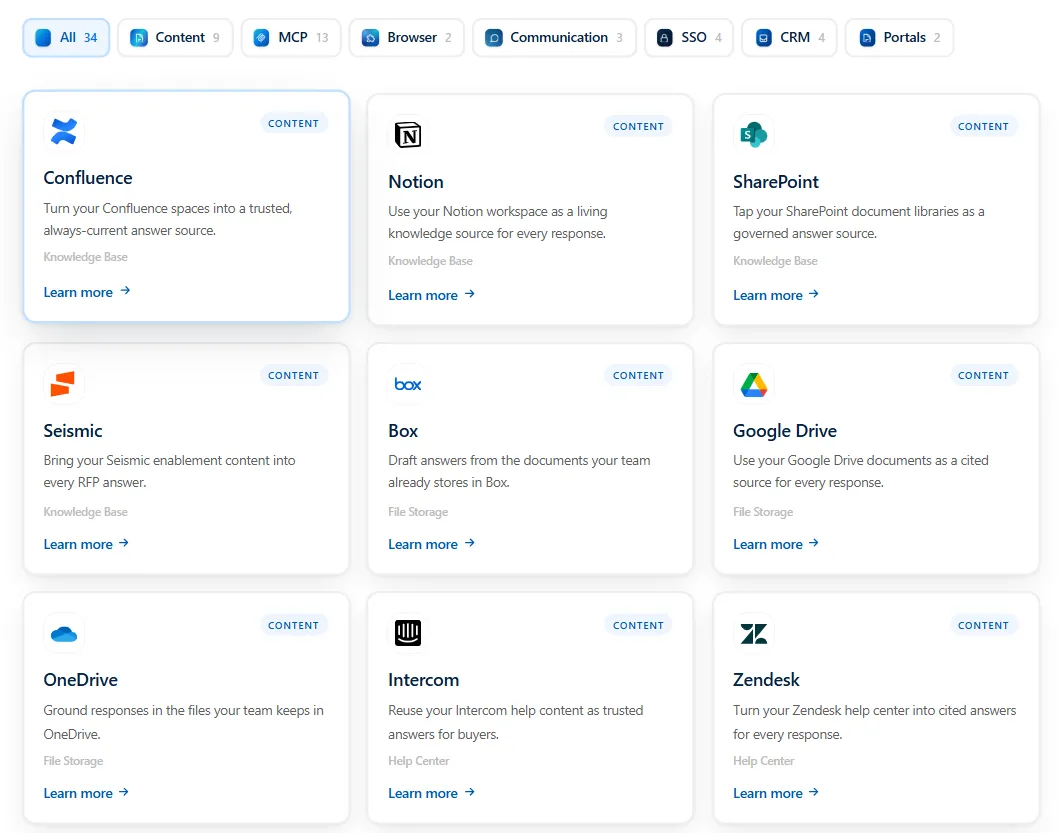Click the CONTENT badge on Zendesk card
The image size is (1061, 833).
983,625
